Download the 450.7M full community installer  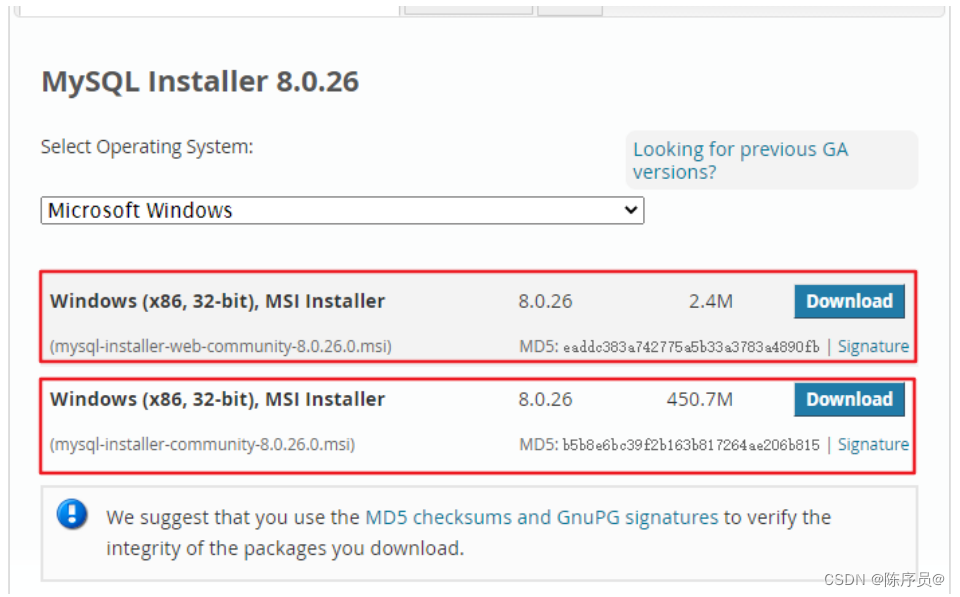[x=848, y=399]
